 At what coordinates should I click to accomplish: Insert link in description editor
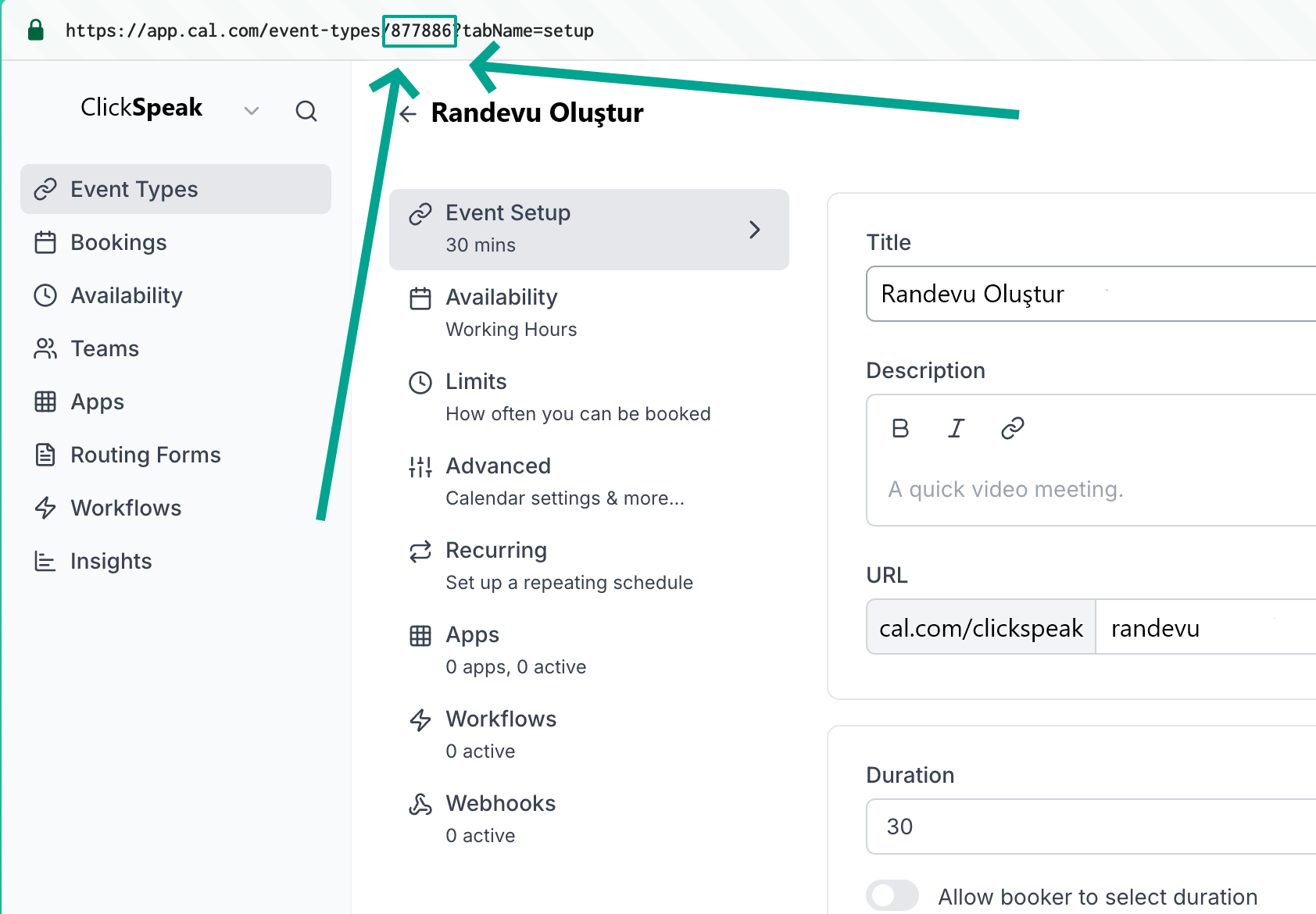(1013, 428)
